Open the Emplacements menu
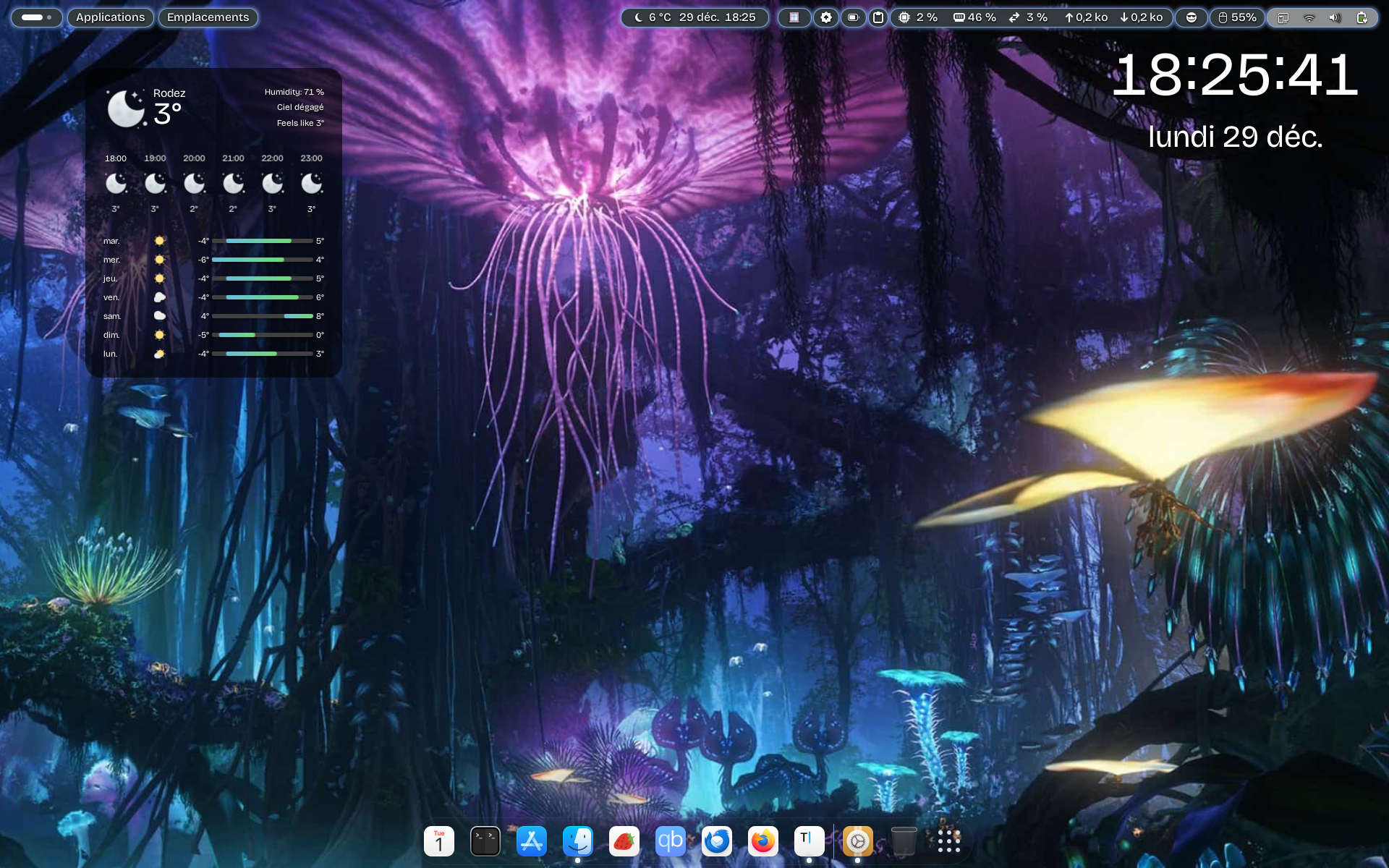The image size is (1389, 868). click(x=208, y=17)
